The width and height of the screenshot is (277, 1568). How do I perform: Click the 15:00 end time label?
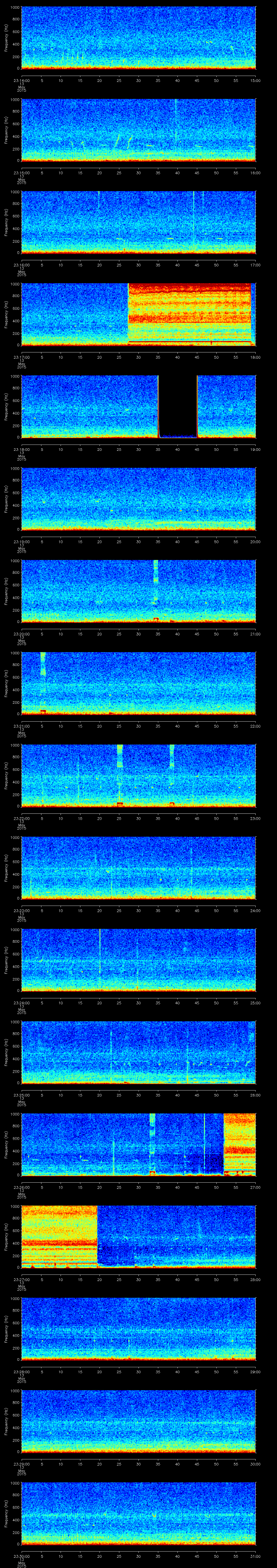coord(256,80)
